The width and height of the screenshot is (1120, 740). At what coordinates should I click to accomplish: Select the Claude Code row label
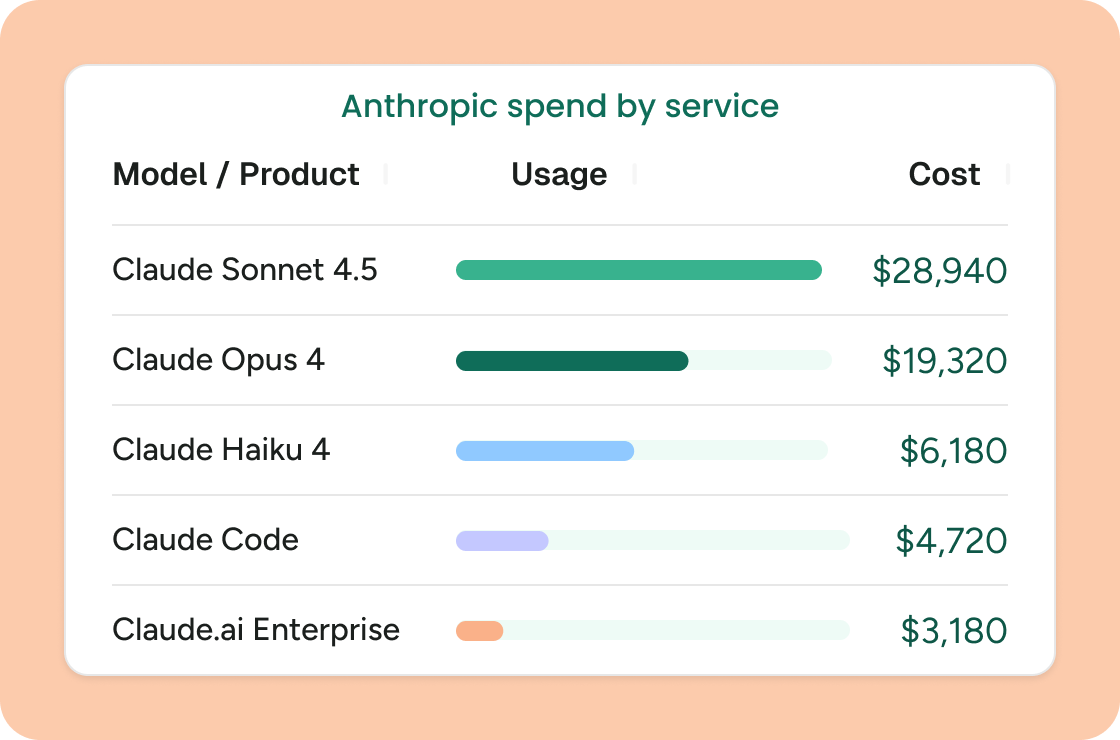tap(206, 540)
